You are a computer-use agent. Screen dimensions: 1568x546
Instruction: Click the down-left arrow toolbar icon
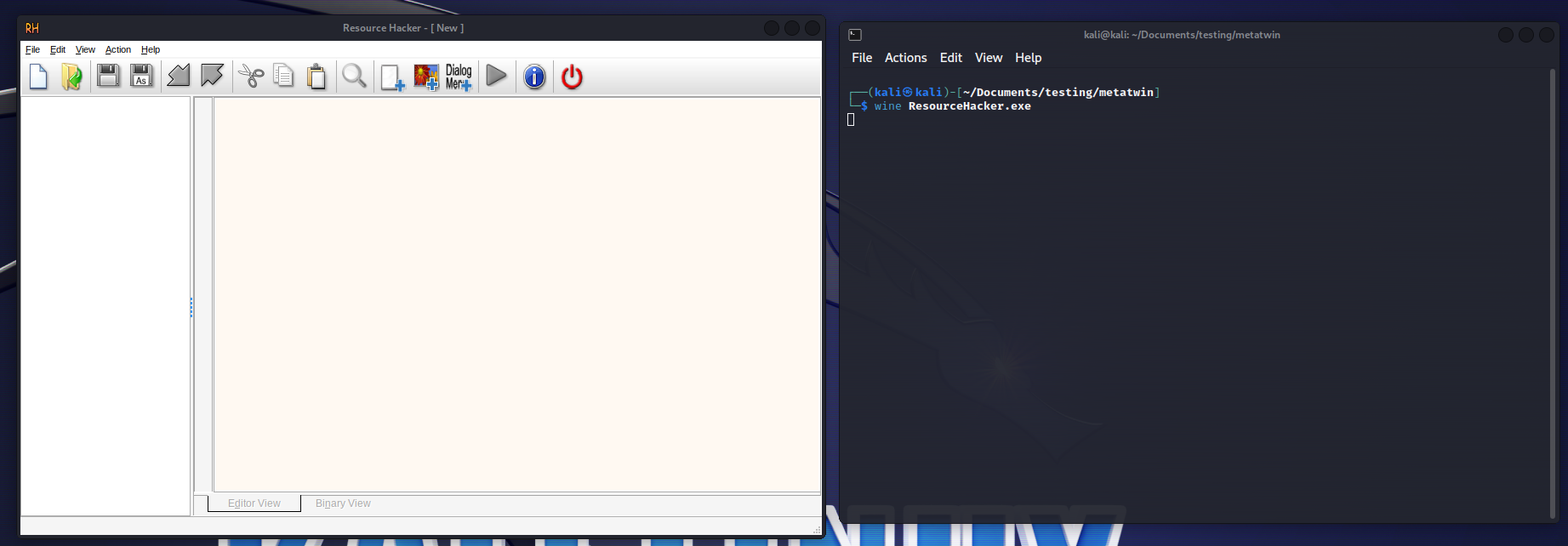179,77
